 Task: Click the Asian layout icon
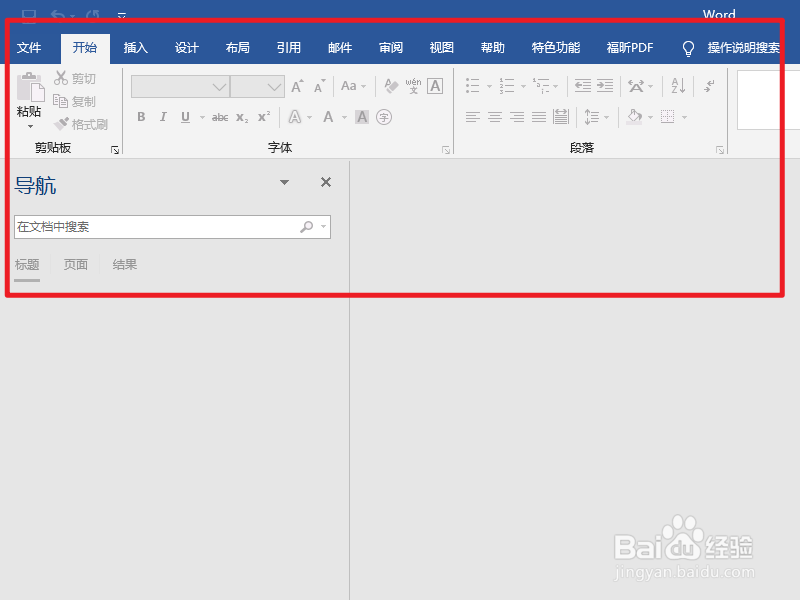tap(636, 86)
